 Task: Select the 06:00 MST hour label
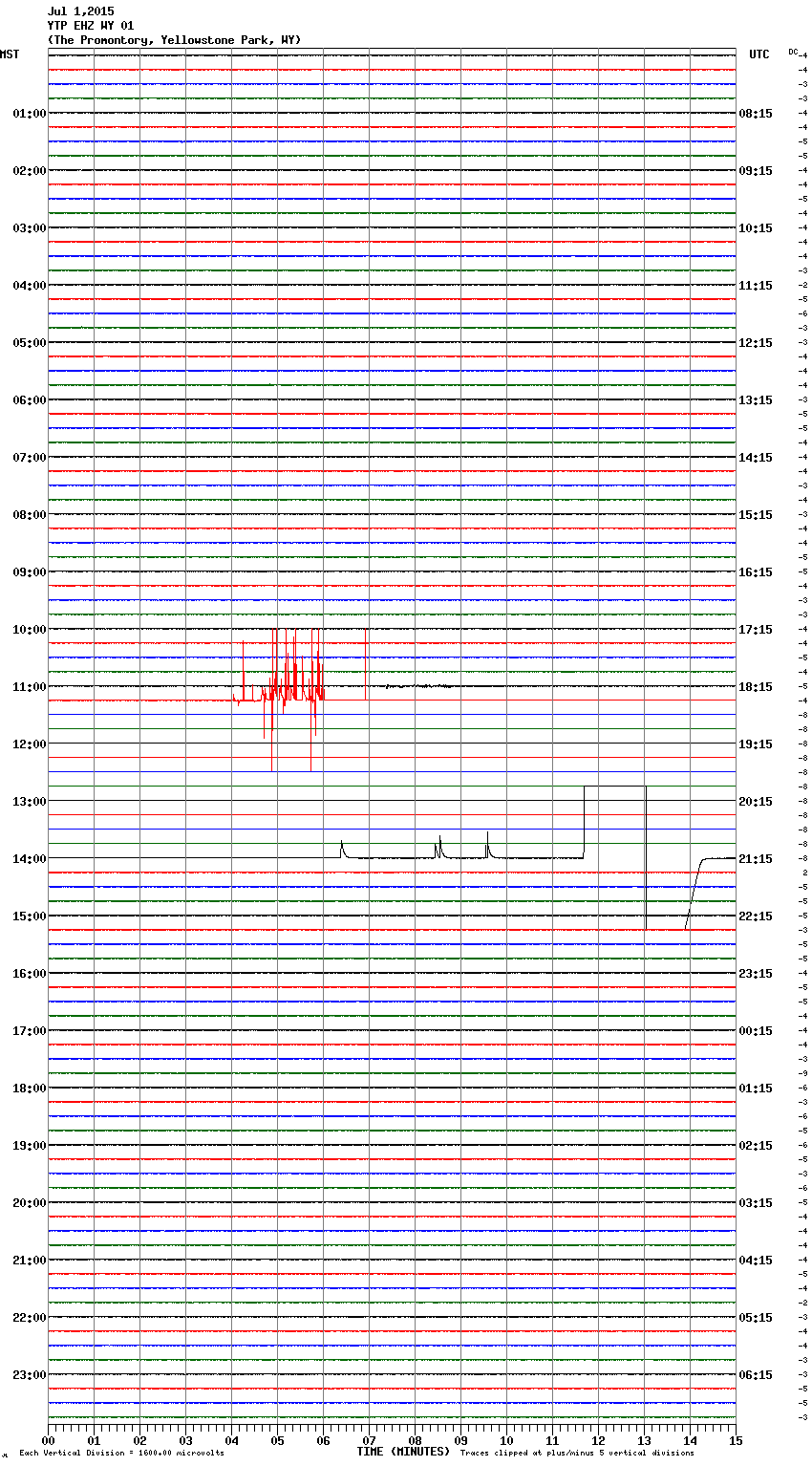(x=30, y=400)
